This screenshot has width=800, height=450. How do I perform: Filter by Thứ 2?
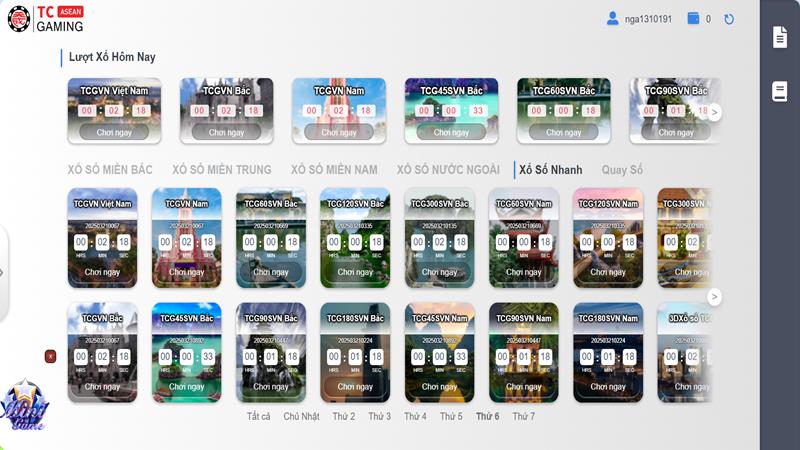[344, 416]
